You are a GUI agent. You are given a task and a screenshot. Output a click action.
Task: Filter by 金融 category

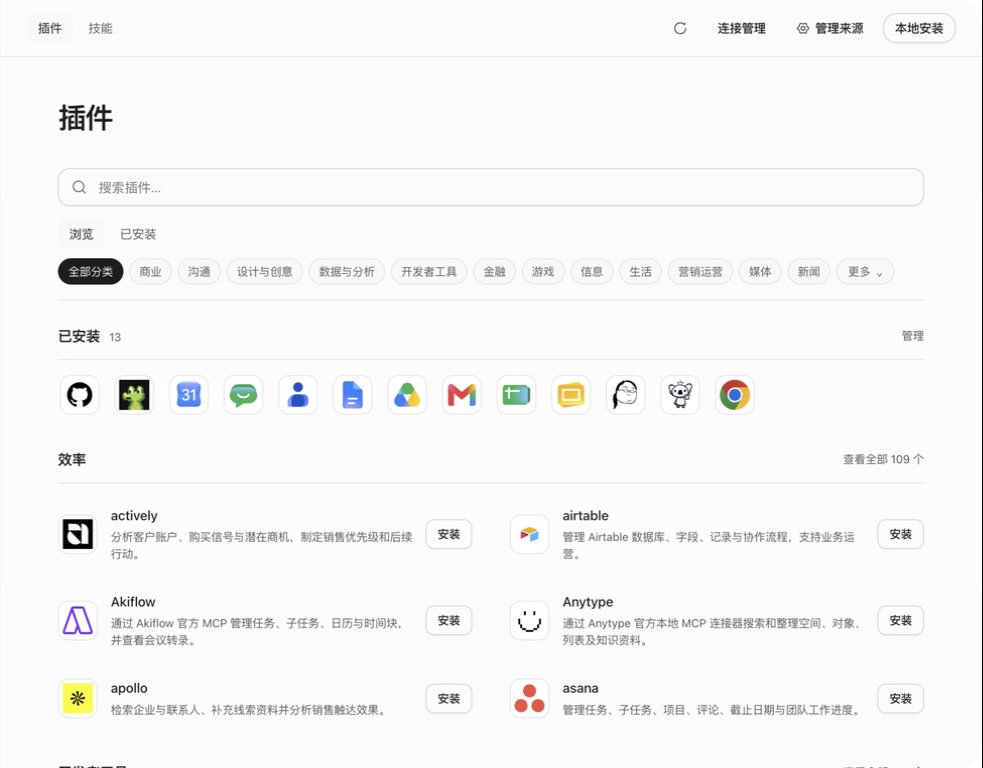(x=495, y=271)
